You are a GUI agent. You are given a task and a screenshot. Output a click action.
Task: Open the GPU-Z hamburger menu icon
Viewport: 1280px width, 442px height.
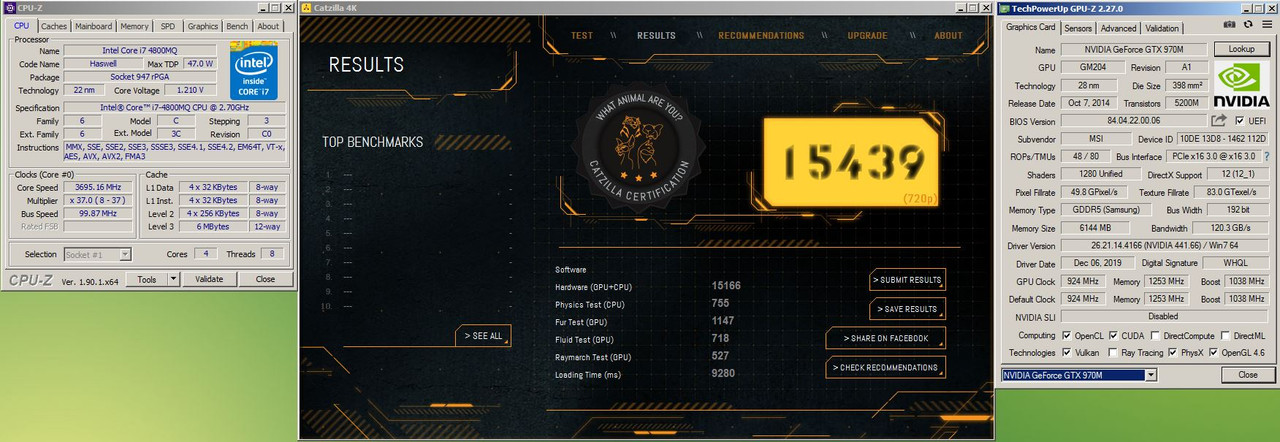[x=1267, y=23]
